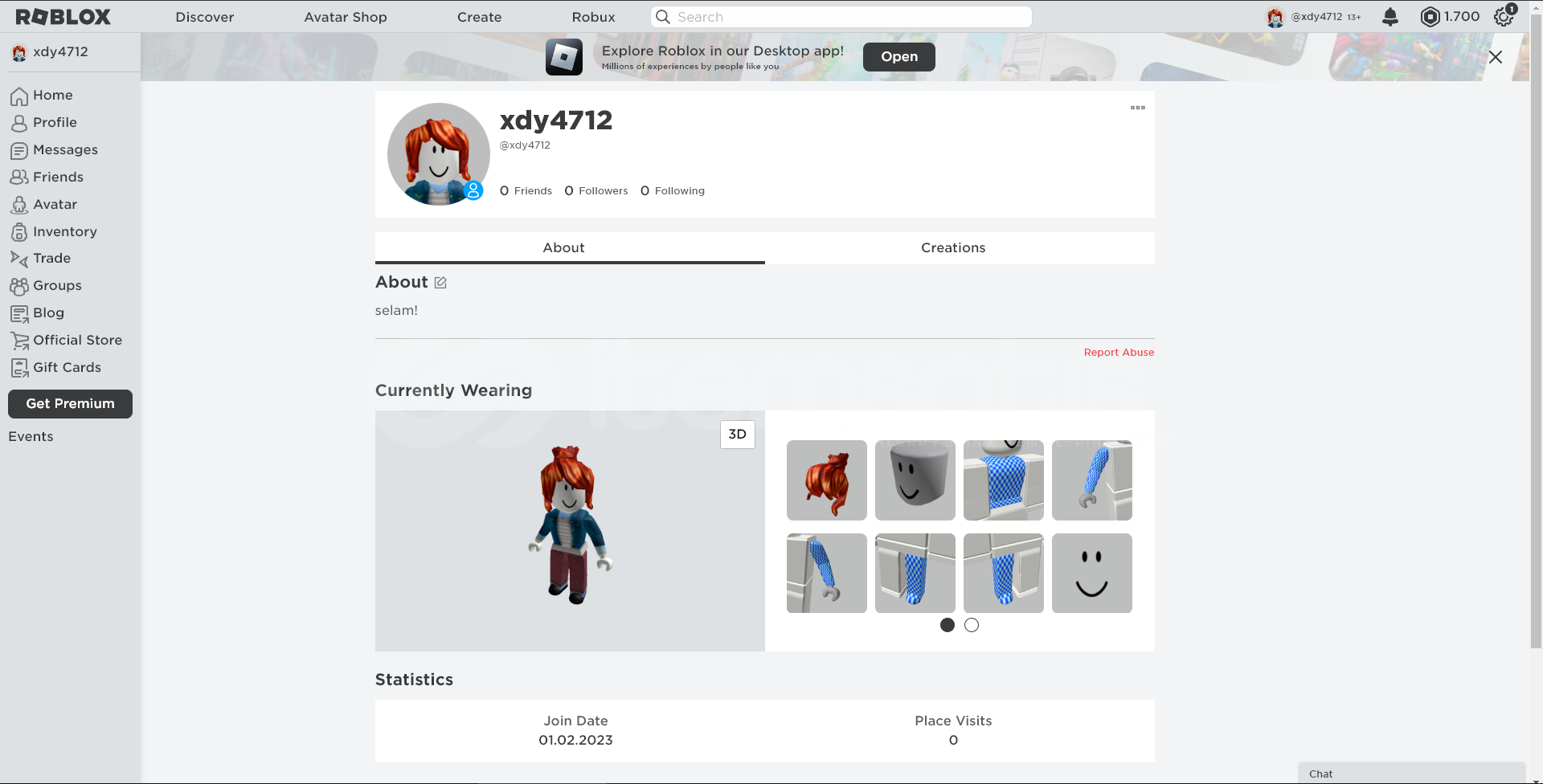Switch to the About tab

pos(570,247)
